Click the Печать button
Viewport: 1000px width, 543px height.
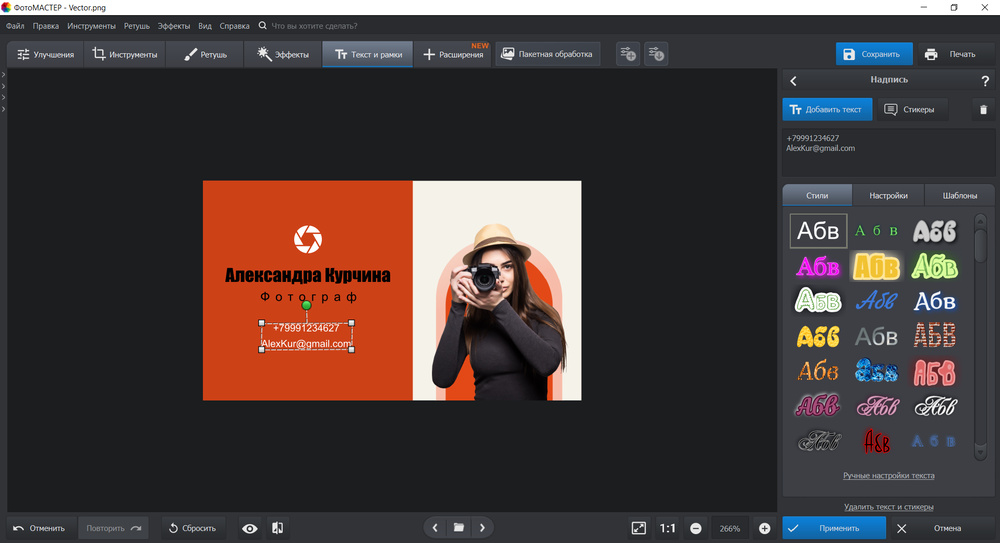pyautogui.click(x=955, y=54)
